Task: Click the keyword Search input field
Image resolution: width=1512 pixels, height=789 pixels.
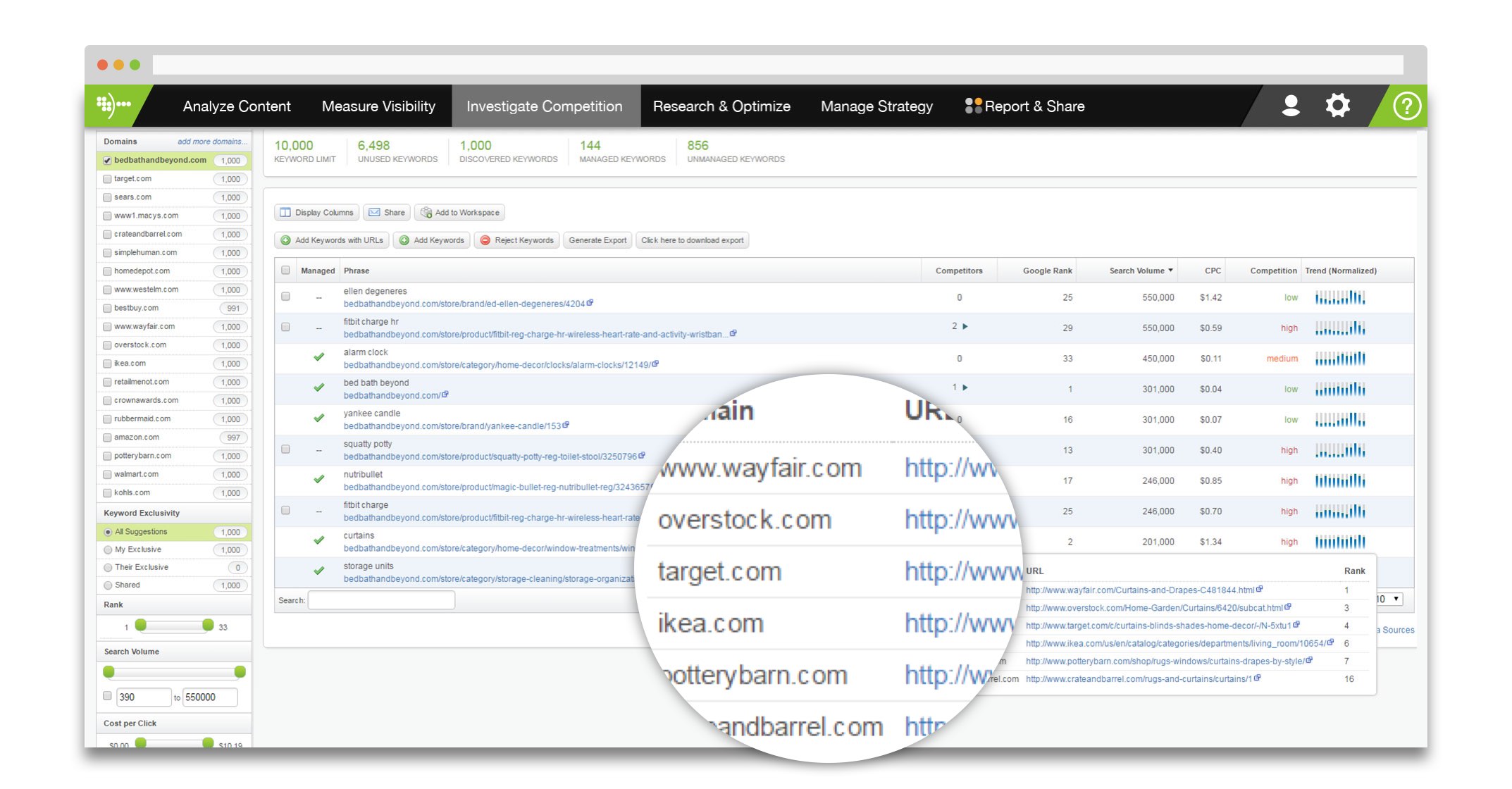Action: pos(381,600)
